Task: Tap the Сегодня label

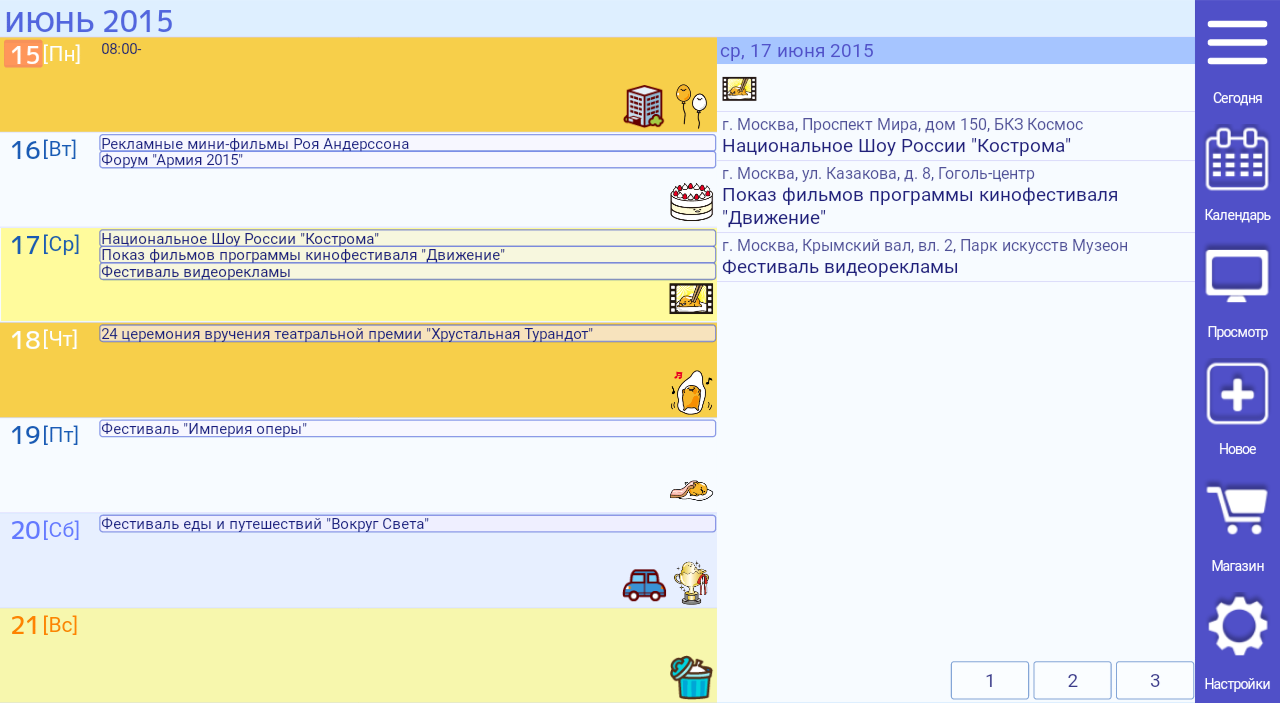Action: [x=1237, y=98]
